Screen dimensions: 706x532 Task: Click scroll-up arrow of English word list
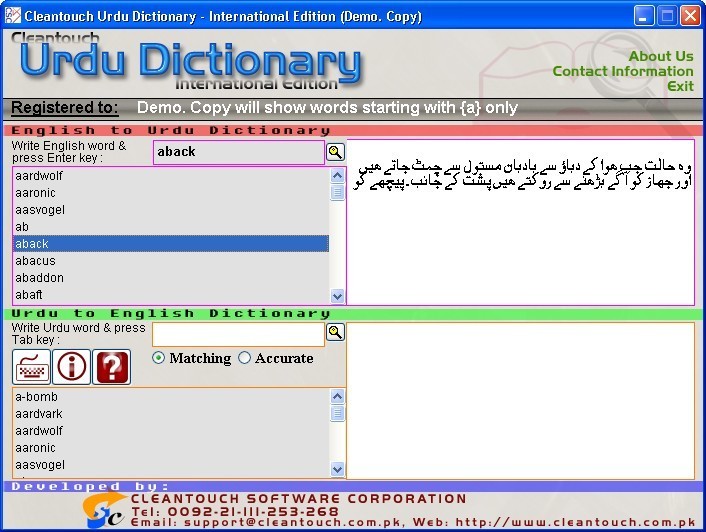point(337,175)
